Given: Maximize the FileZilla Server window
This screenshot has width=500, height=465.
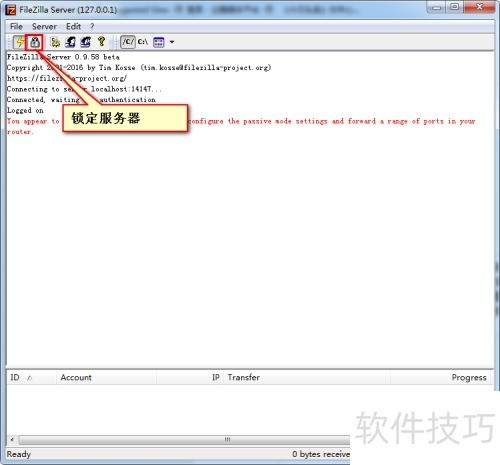Looking at the screenshot, I should (x=455, y=7).
